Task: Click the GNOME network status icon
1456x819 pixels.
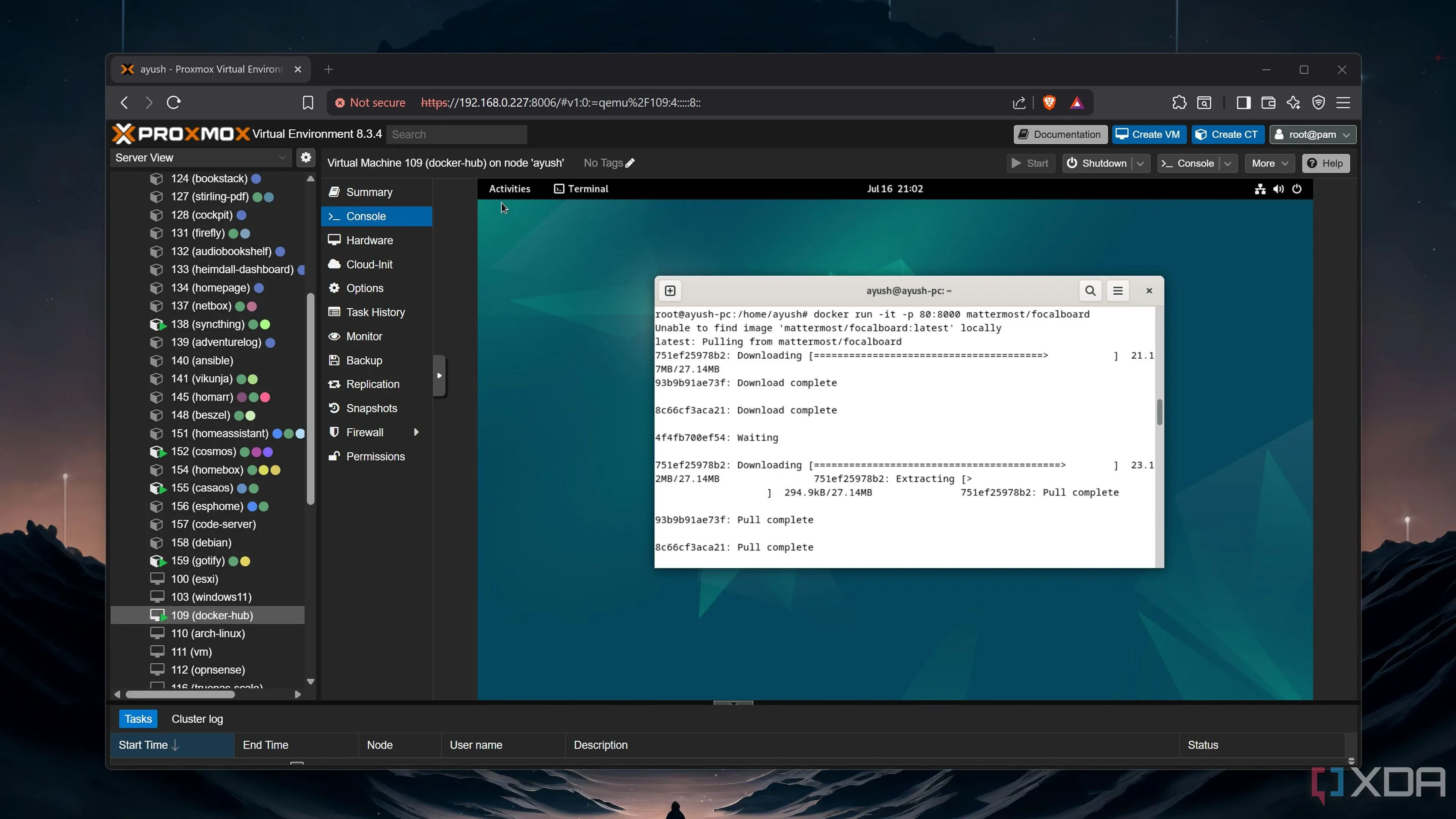Action: tap(1260, 189)
